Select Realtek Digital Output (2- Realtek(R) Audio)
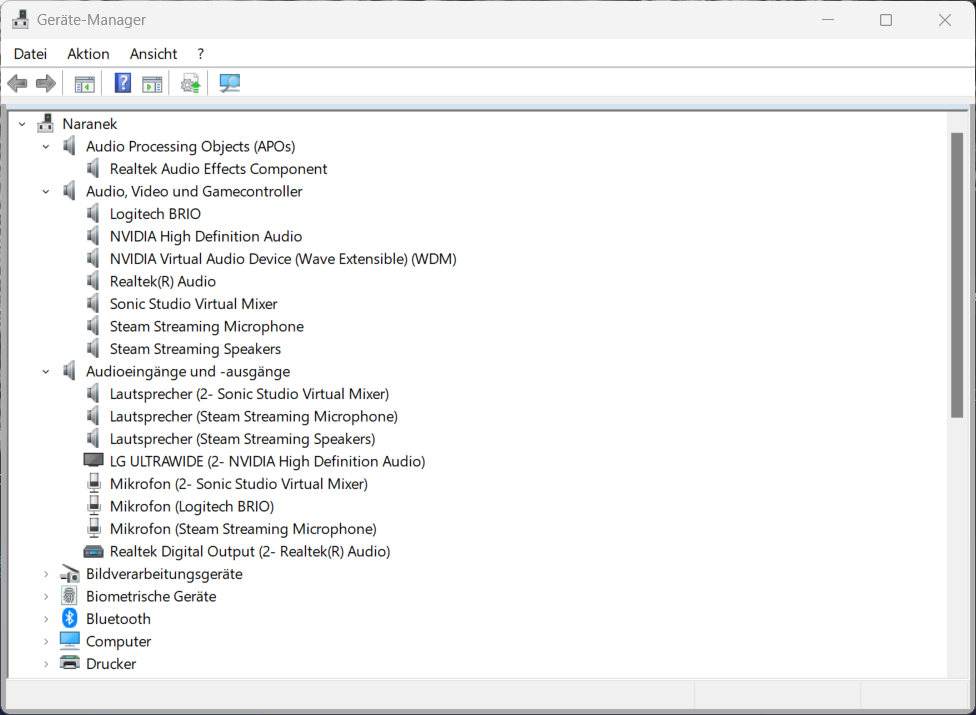The width and height of the screenshot is (976, 715). pos(250,551)
